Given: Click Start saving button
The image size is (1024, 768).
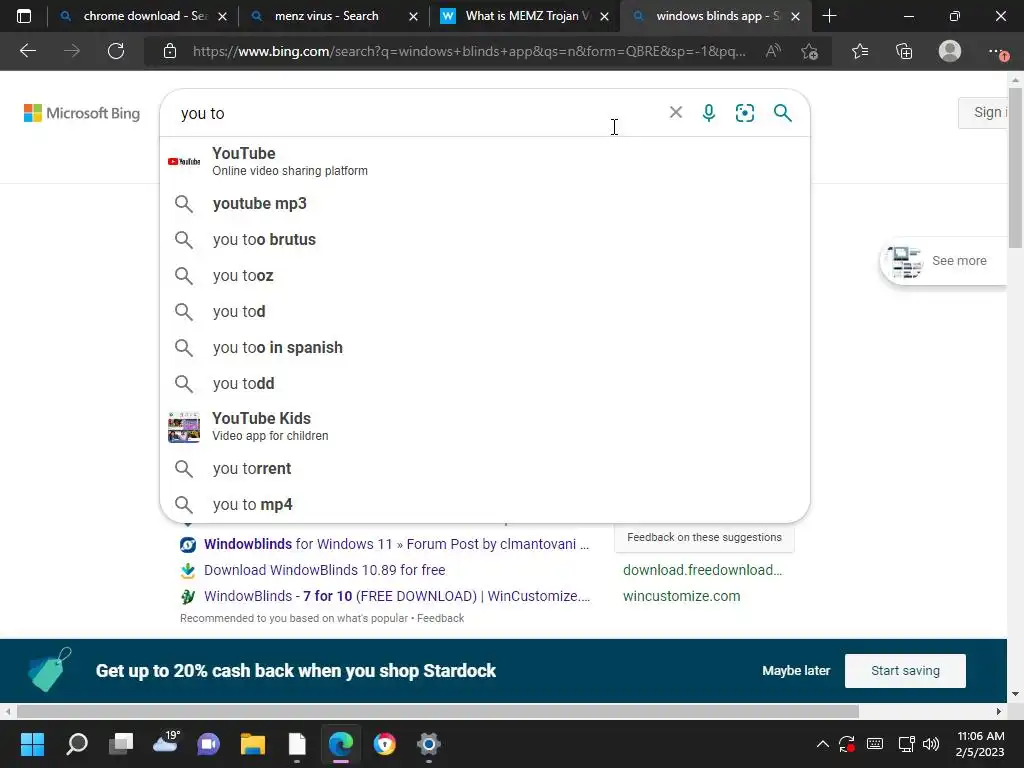Looking at the screenshot, I should point(905,671).
